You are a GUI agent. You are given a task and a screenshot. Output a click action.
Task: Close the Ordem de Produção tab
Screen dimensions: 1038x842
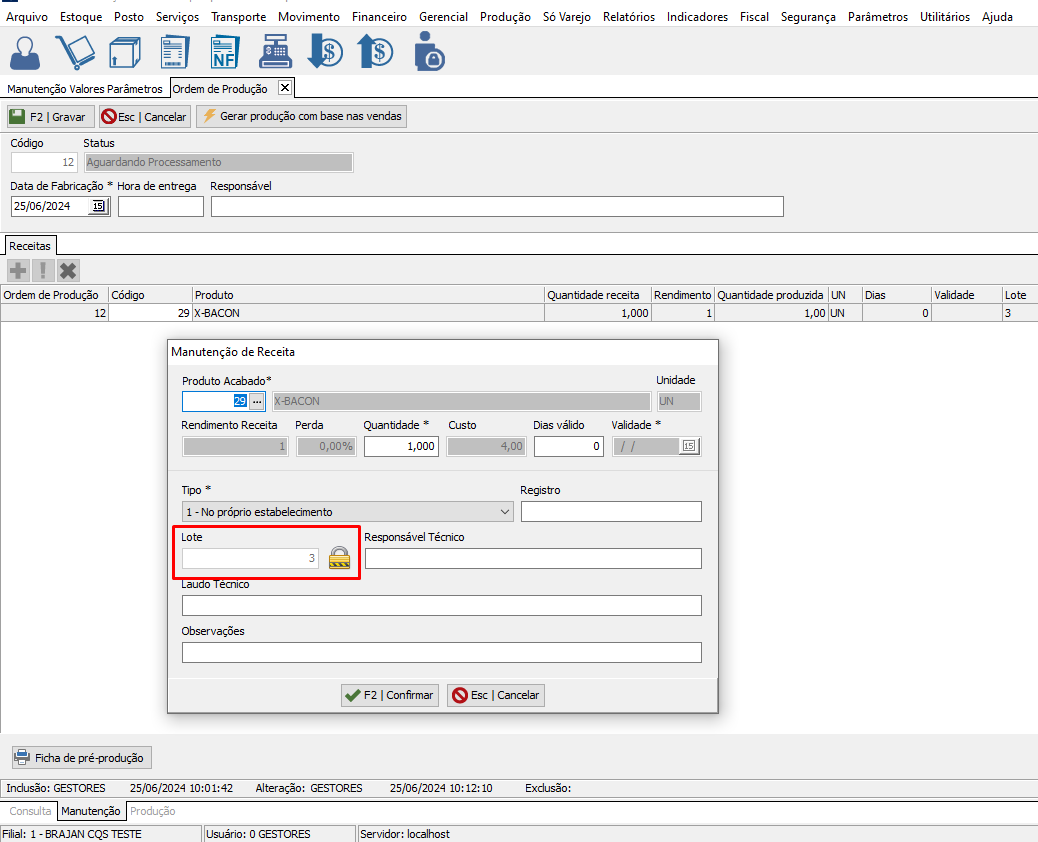(285, 88)
